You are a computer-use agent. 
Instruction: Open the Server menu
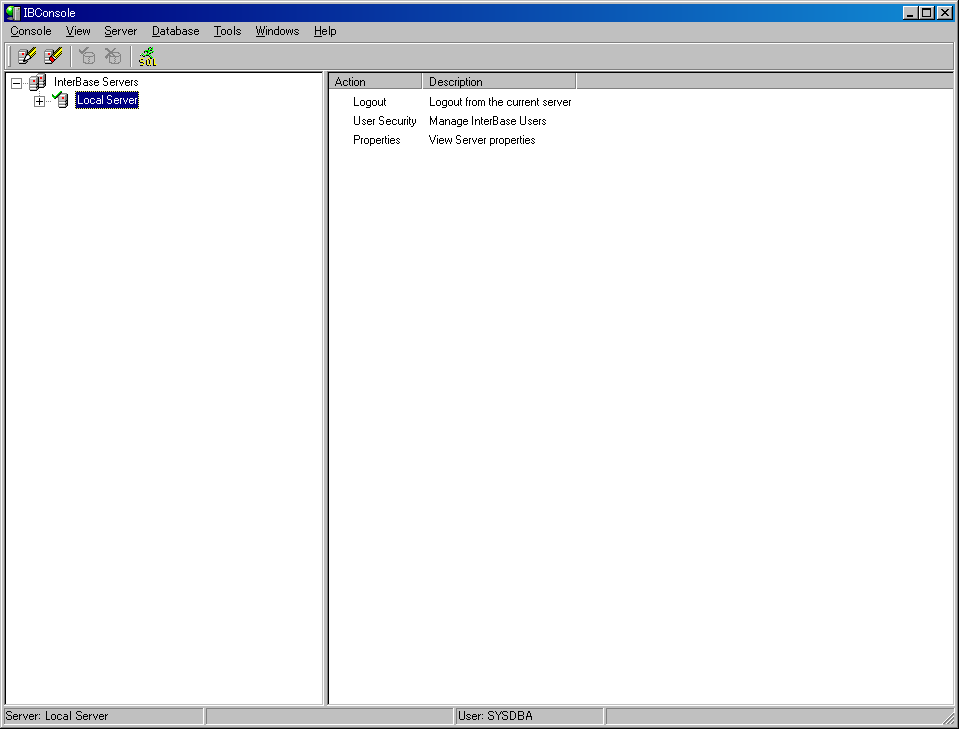120,31
